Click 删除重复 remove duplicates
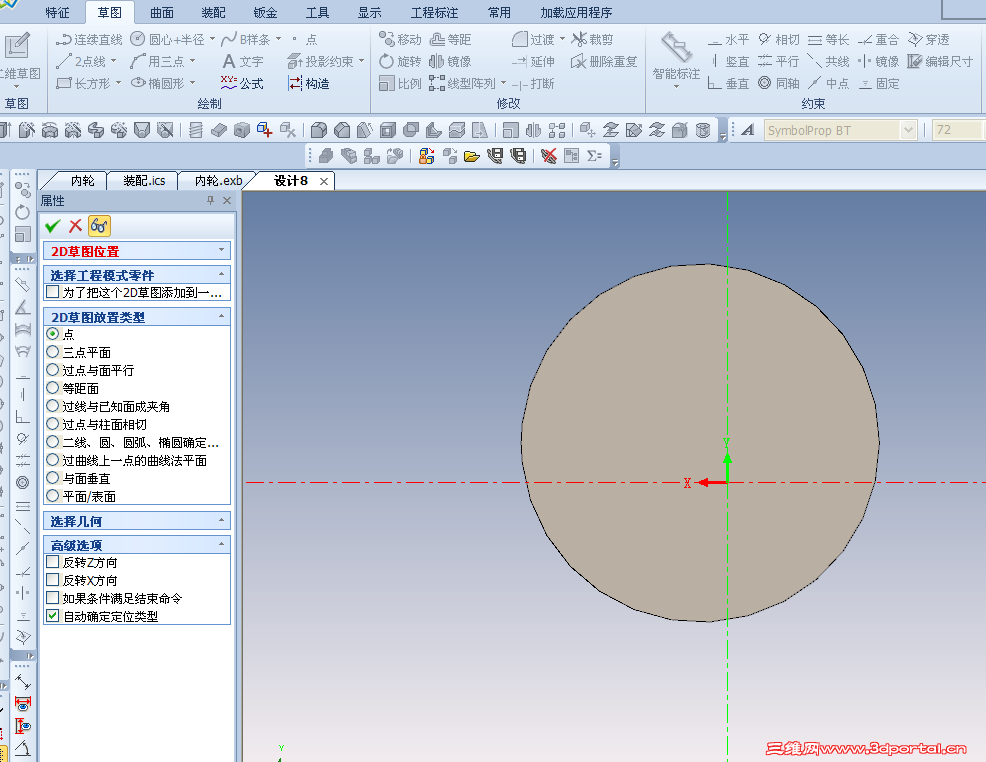 click(x=604, y=62)
